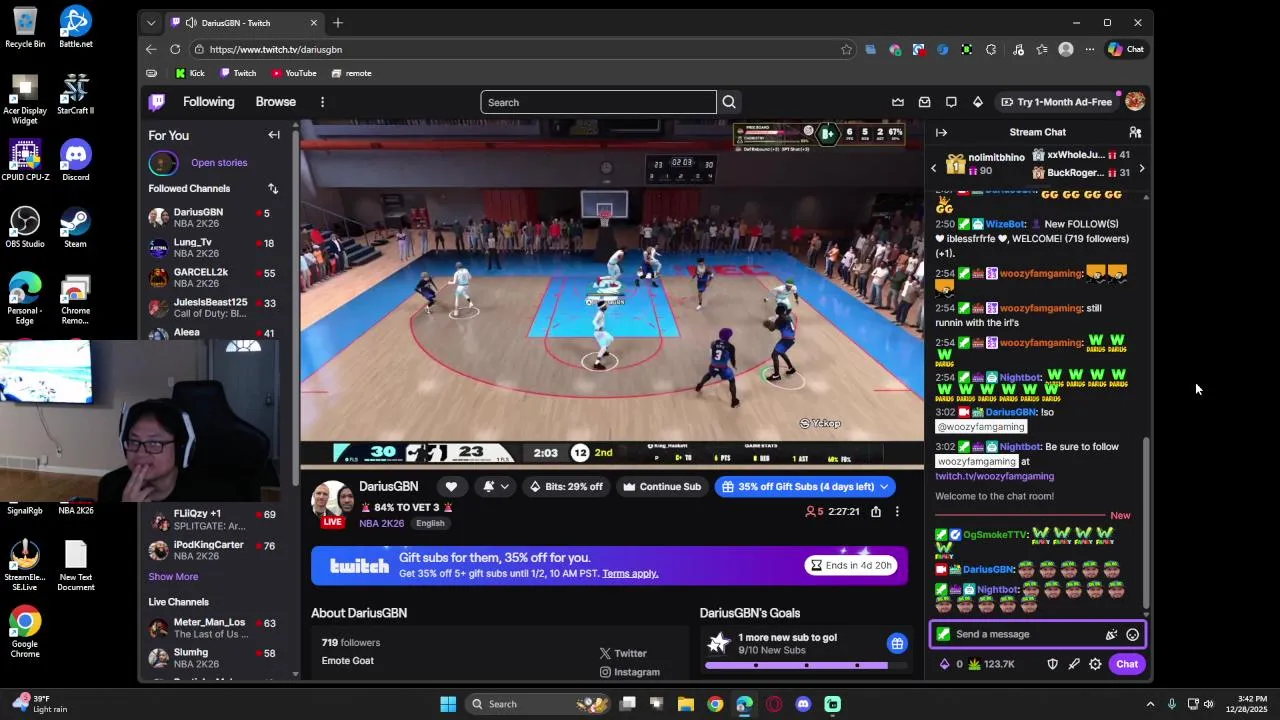The image size is (1280, 720).
Task: Open Whispers speech bubble icon
Action: coord(951,102)
